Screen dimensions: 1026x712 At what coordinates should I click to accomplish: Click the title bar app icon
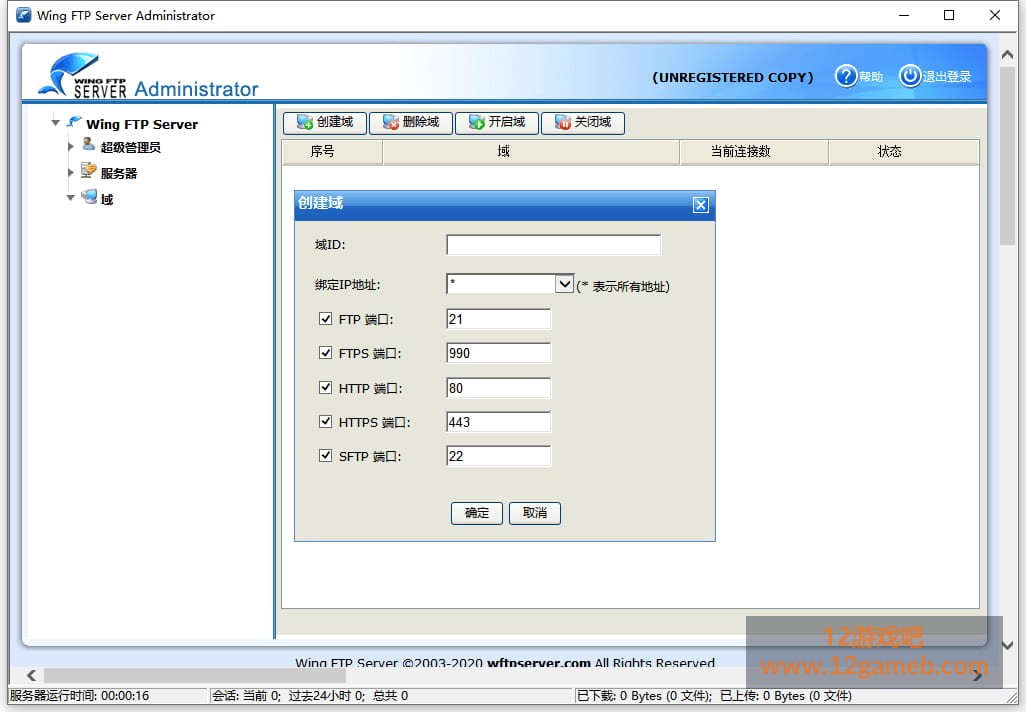coord(24,14)
